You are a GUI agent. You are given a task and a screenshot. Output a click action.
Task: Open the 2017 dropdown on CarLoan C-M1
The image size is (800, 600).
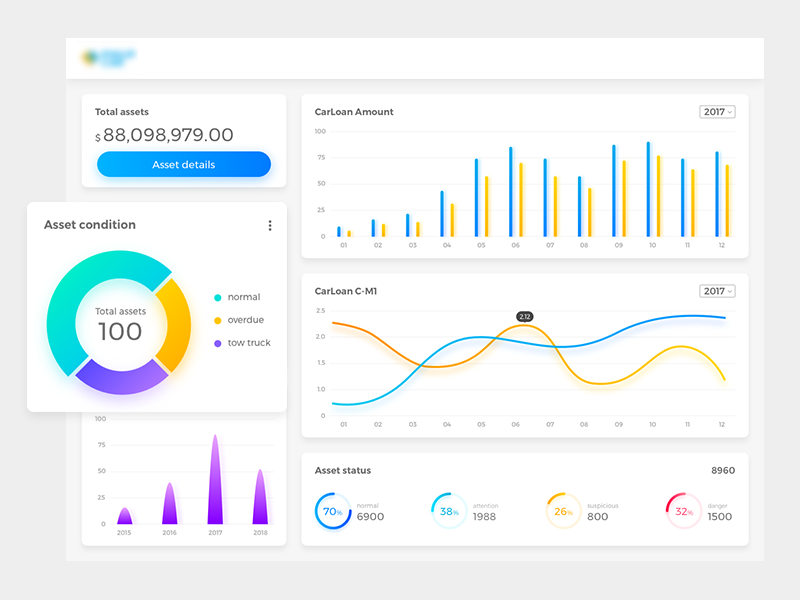point(718,290)
